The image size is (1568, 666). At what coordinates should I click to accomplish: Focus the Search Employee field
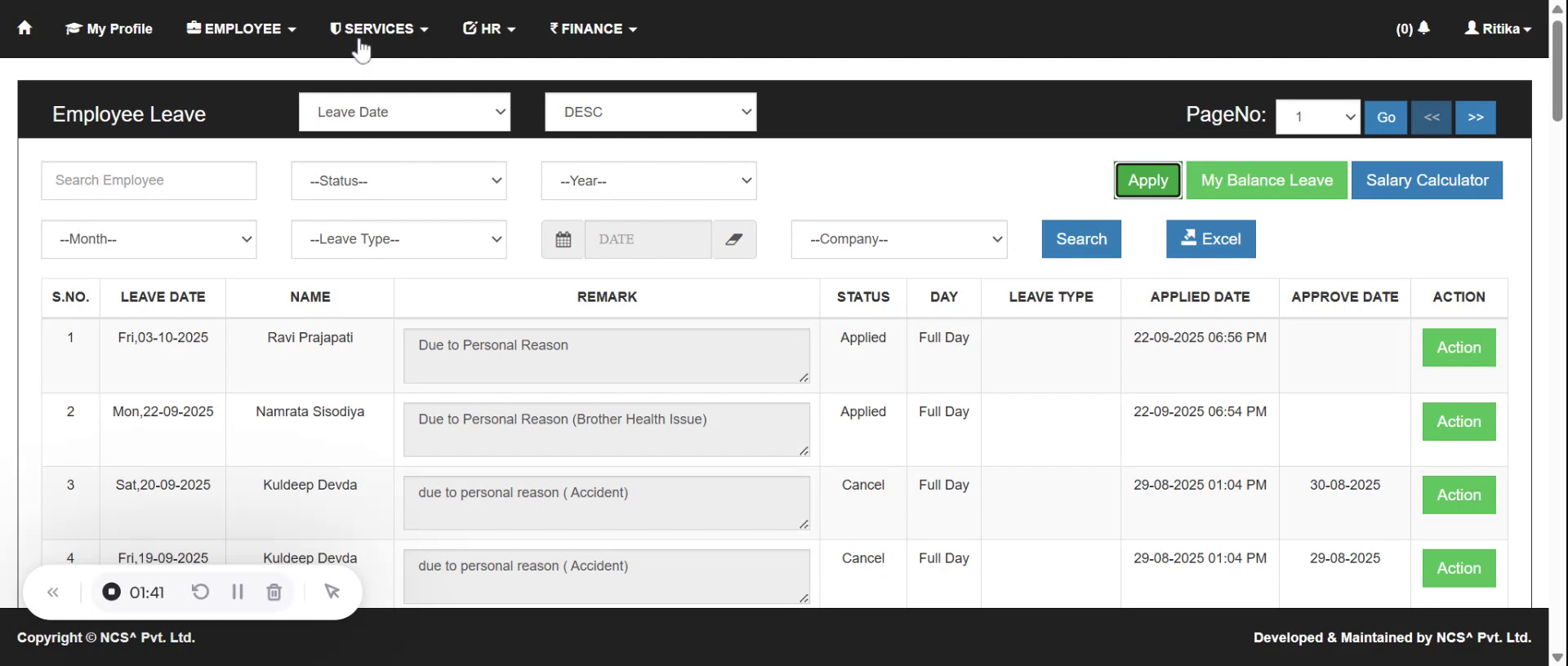click(149, 180)
